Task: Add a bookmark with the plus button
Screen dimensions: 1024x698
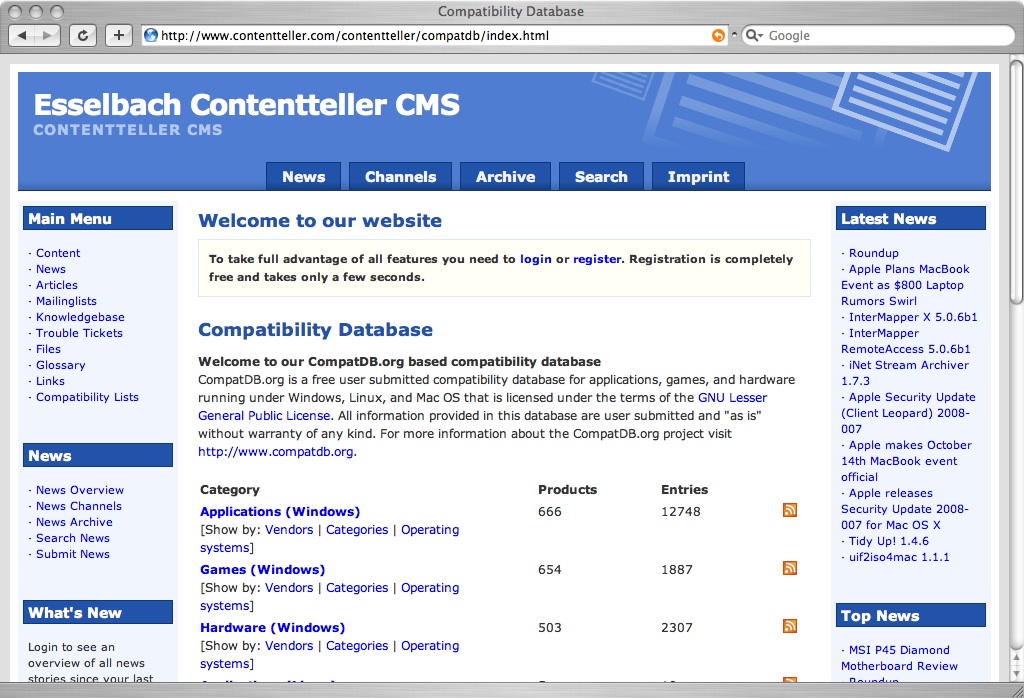Action: (118, 35)
